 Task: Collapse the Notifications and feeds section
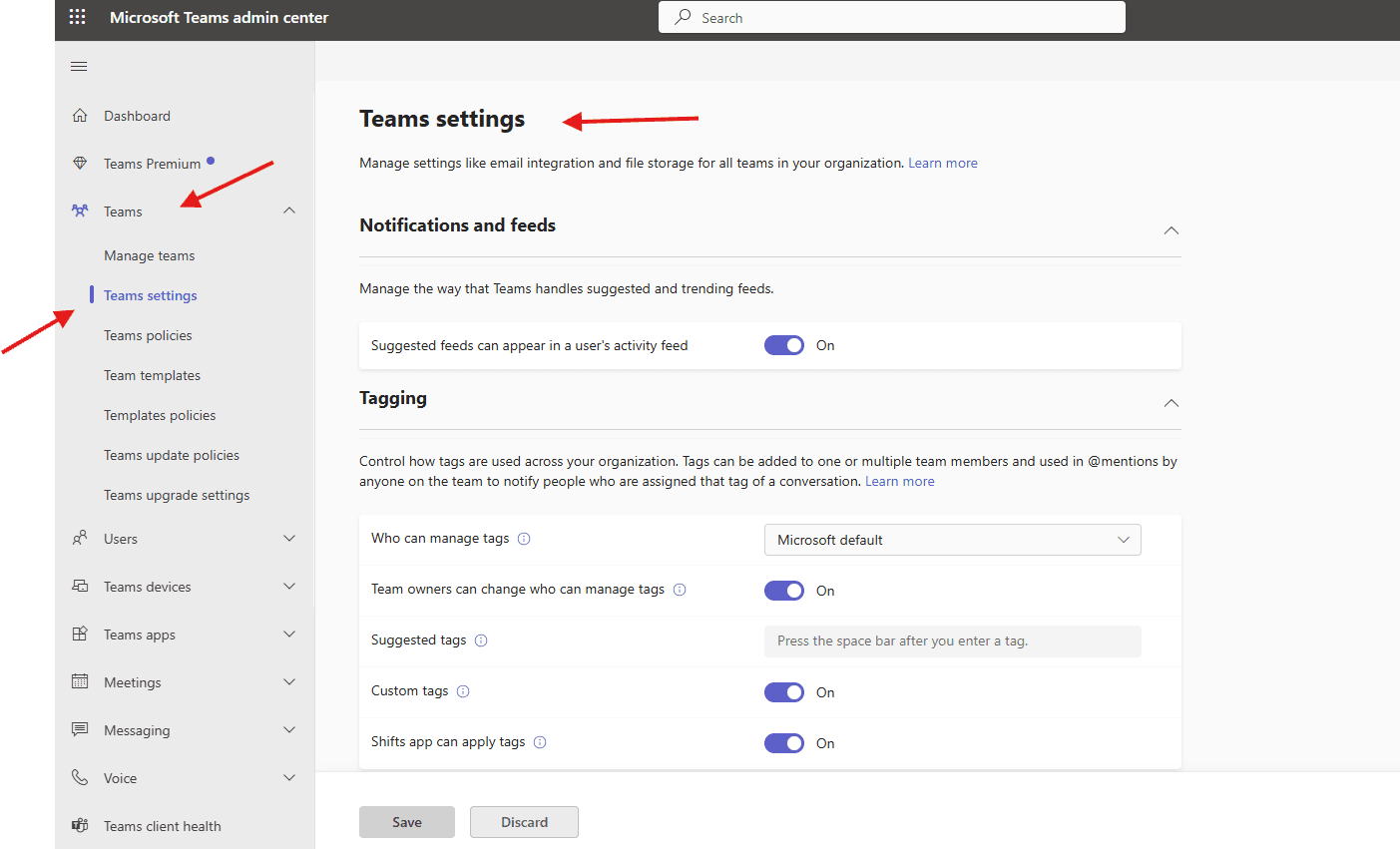pyautogui.click(x=1170, y=230)
